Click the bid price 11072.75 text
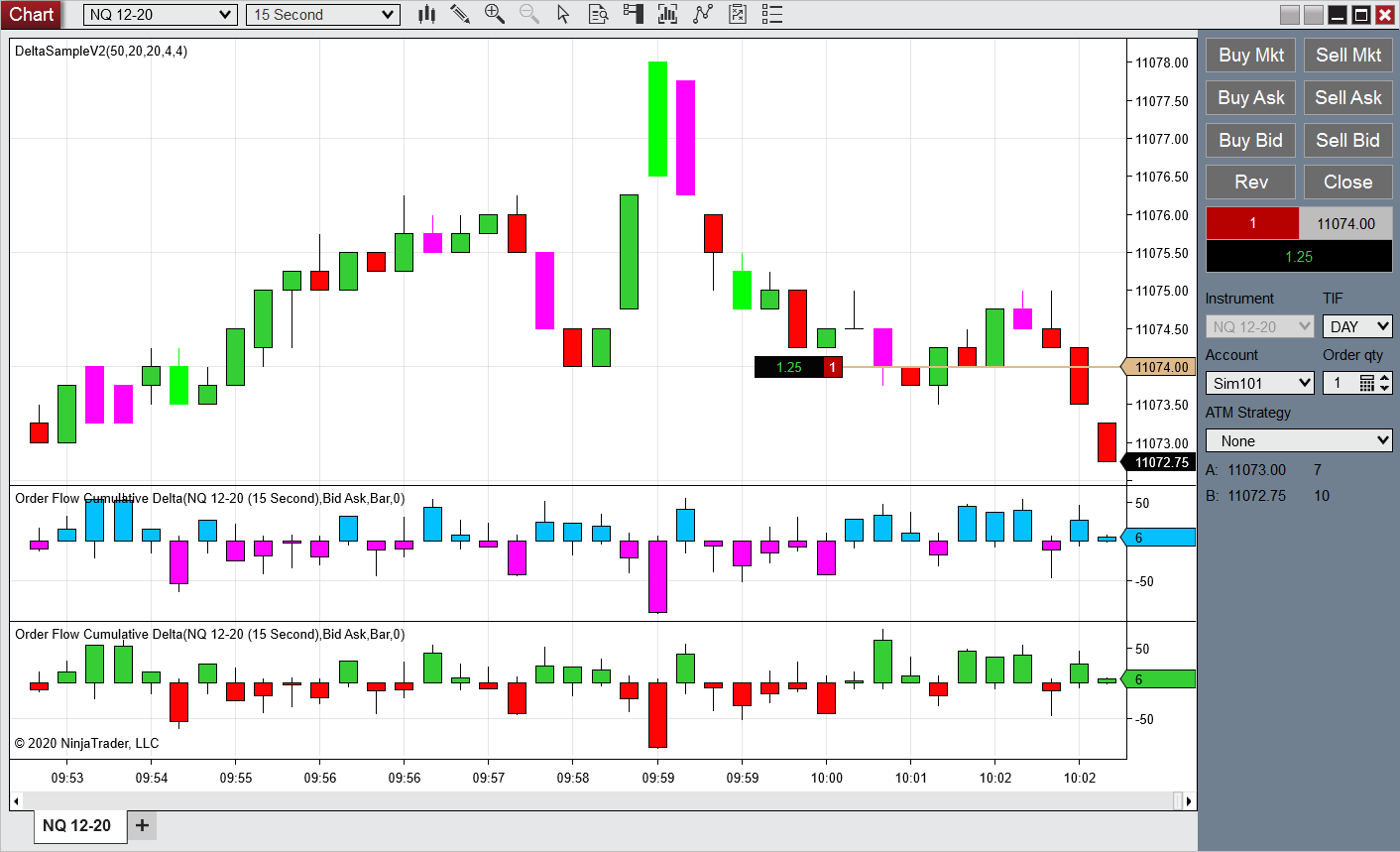 point(1256,496)
